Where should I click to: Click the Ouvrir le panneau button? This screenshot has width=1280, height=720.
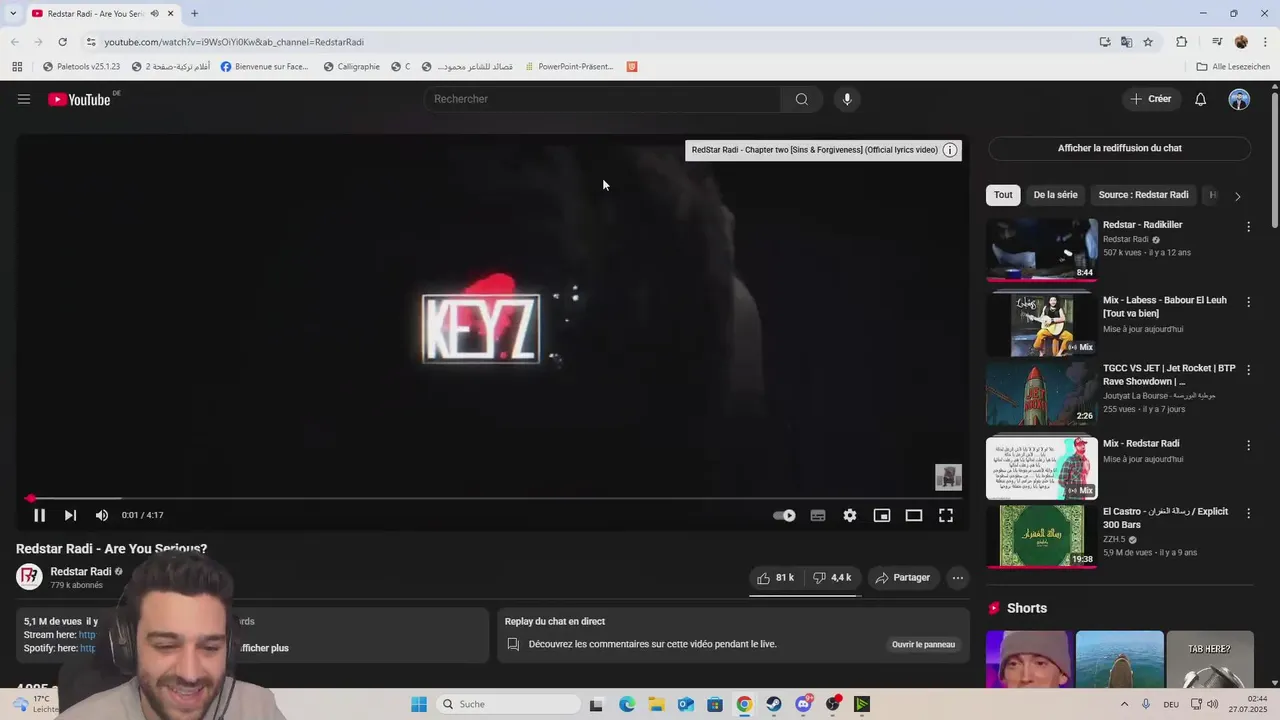[x=923, y=645]
